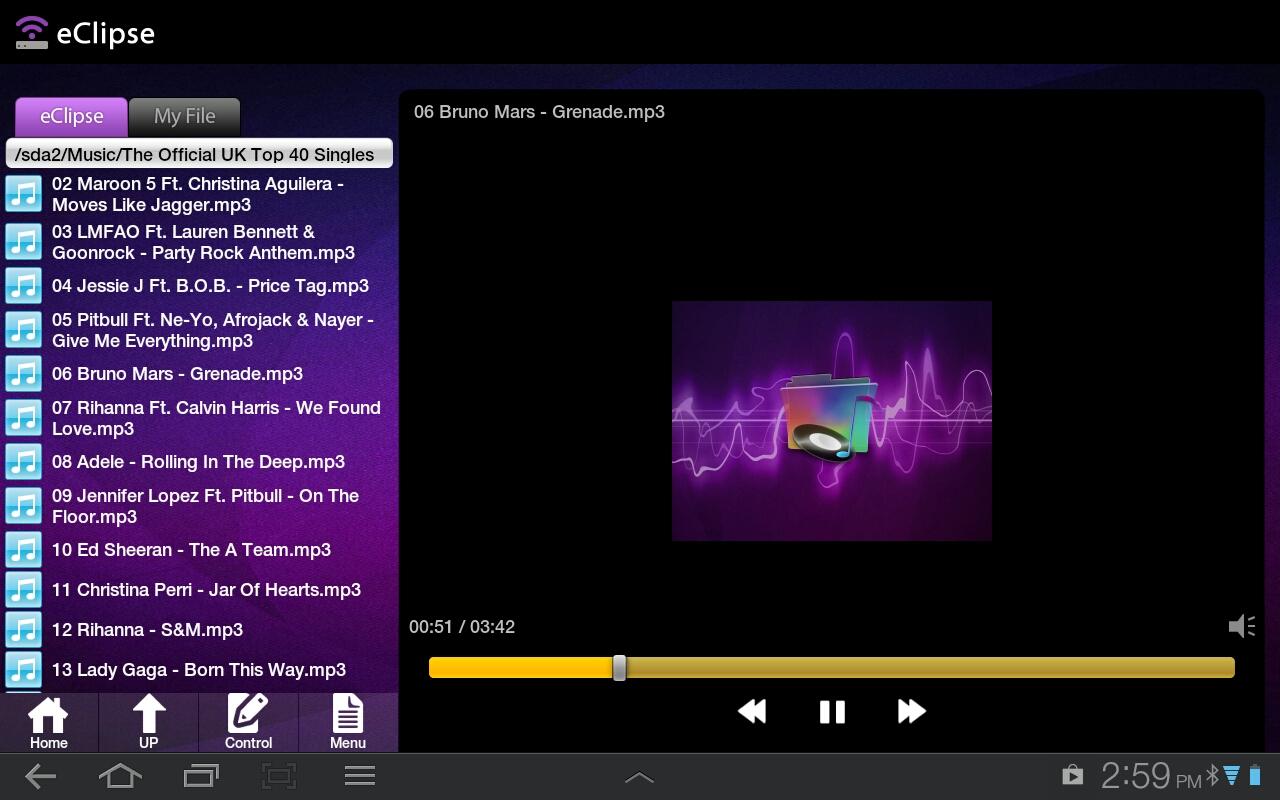Click music icon beside Pitbull Give Me Everything
The image size is (1280, 800).
pyautogui.click(x=24, y=330)
